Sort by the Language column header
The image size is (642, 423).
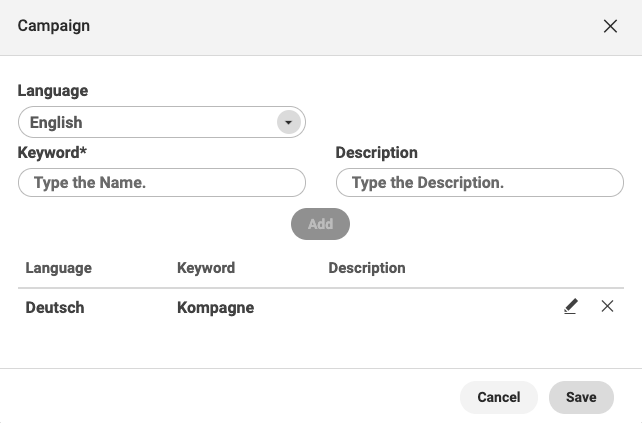(59, 268)
